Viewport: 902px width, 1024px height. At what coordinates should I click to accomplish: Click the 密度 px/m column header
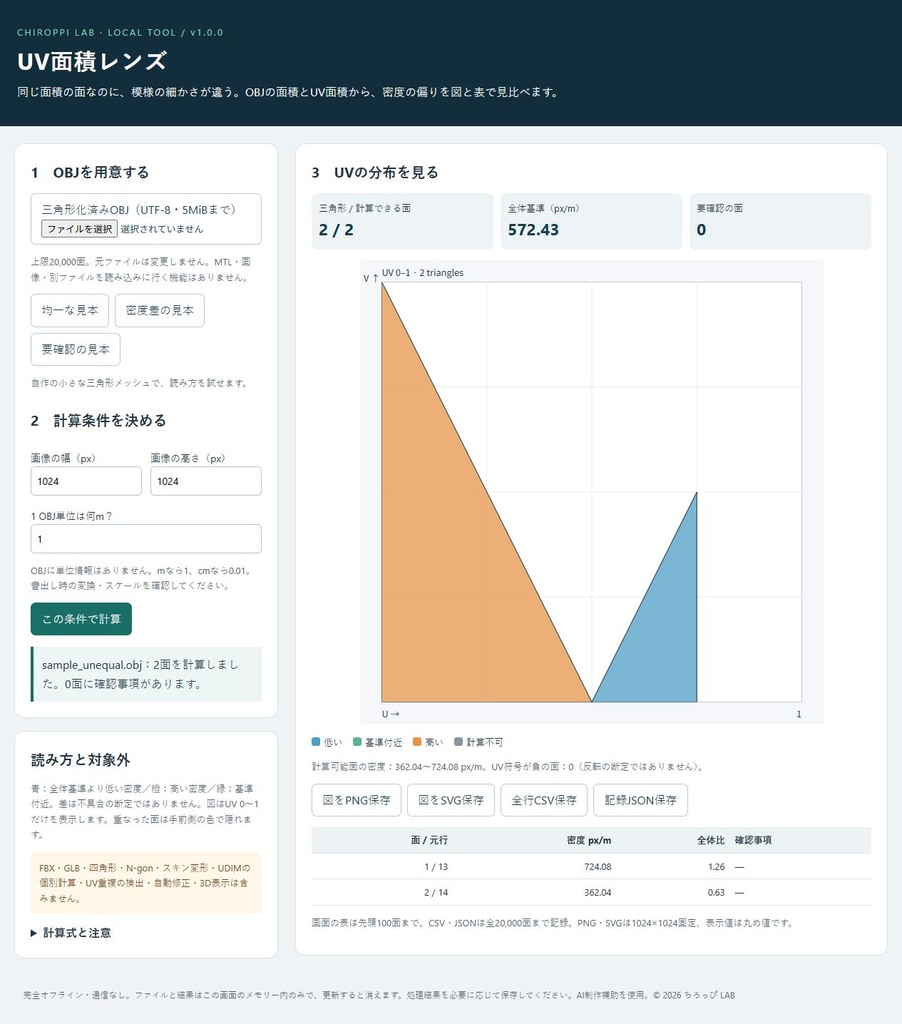[589, 840]
